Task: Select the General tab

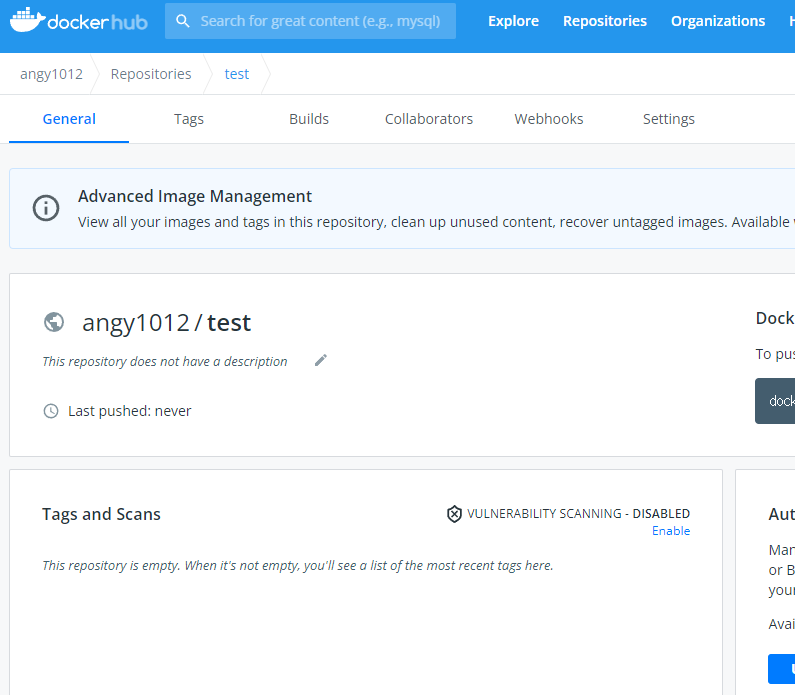Action: (69, 119)
